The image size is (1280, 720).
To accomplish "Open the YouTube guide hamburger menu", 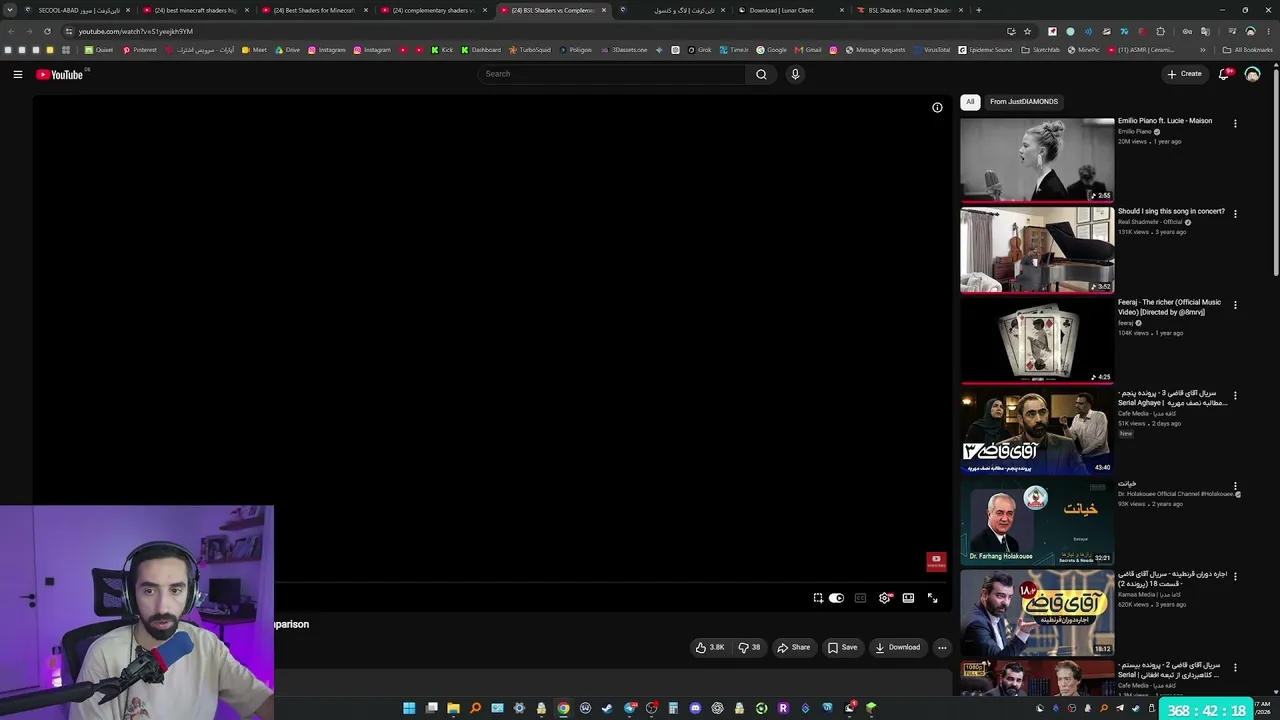I will 18,74.
